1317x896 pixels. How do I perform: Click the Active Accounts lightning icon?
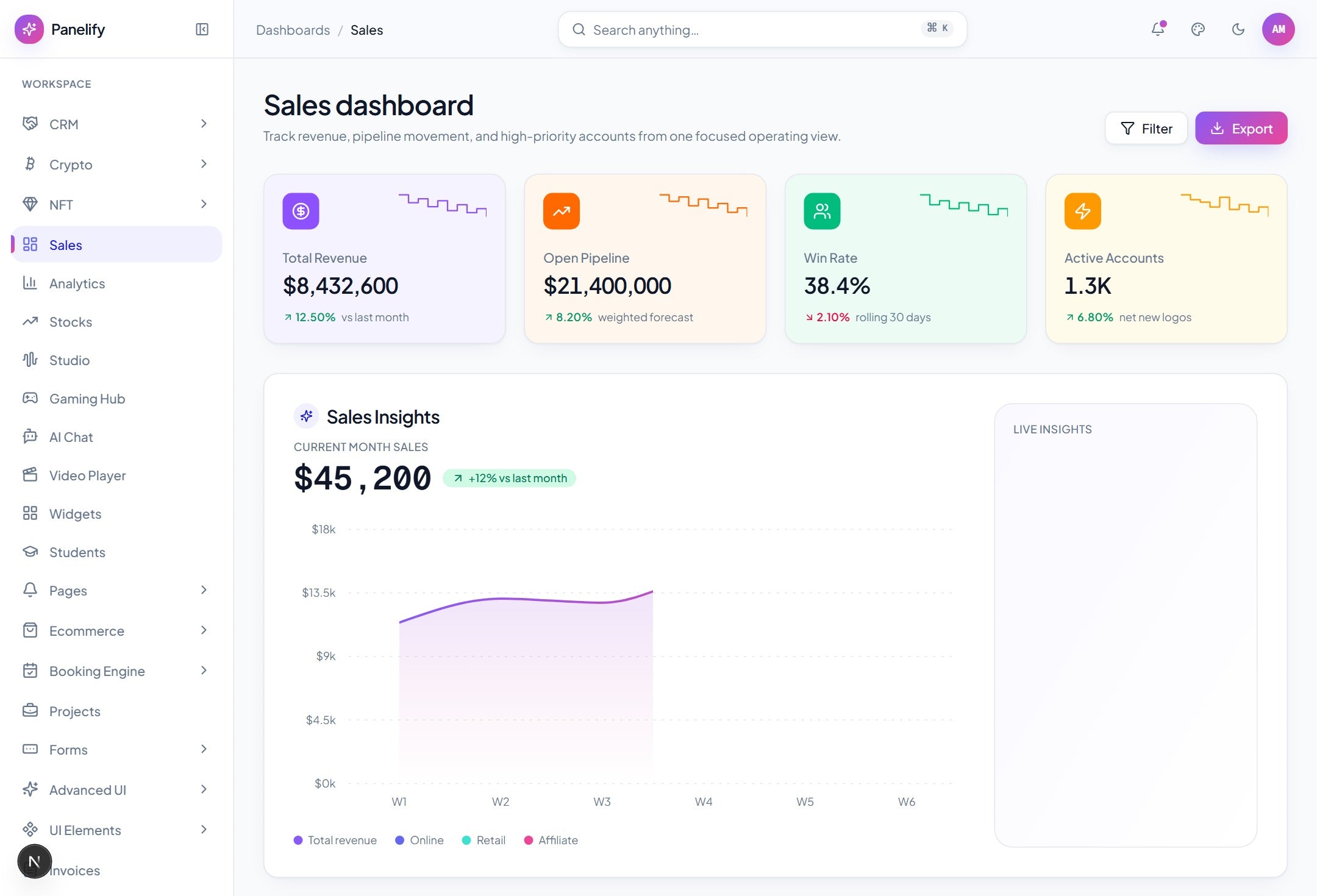click(x=1083, y=211)
